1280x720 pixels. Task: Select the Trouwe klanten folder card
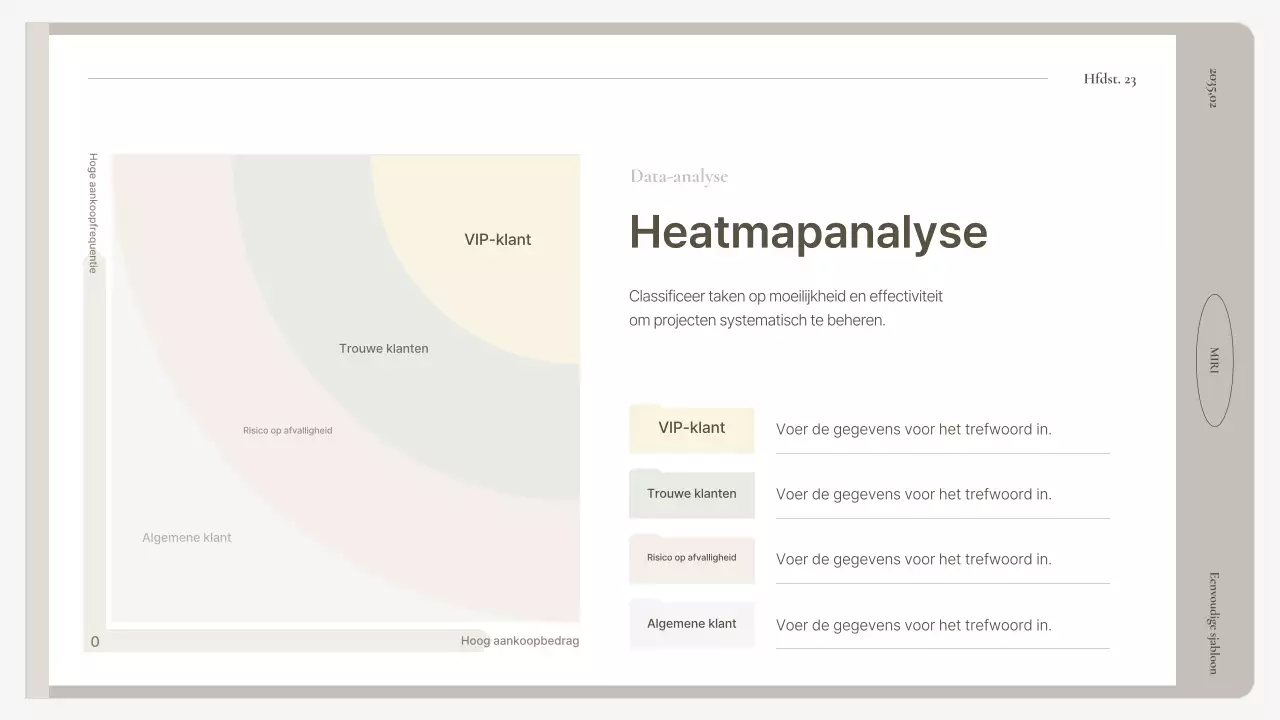[691, 494]
